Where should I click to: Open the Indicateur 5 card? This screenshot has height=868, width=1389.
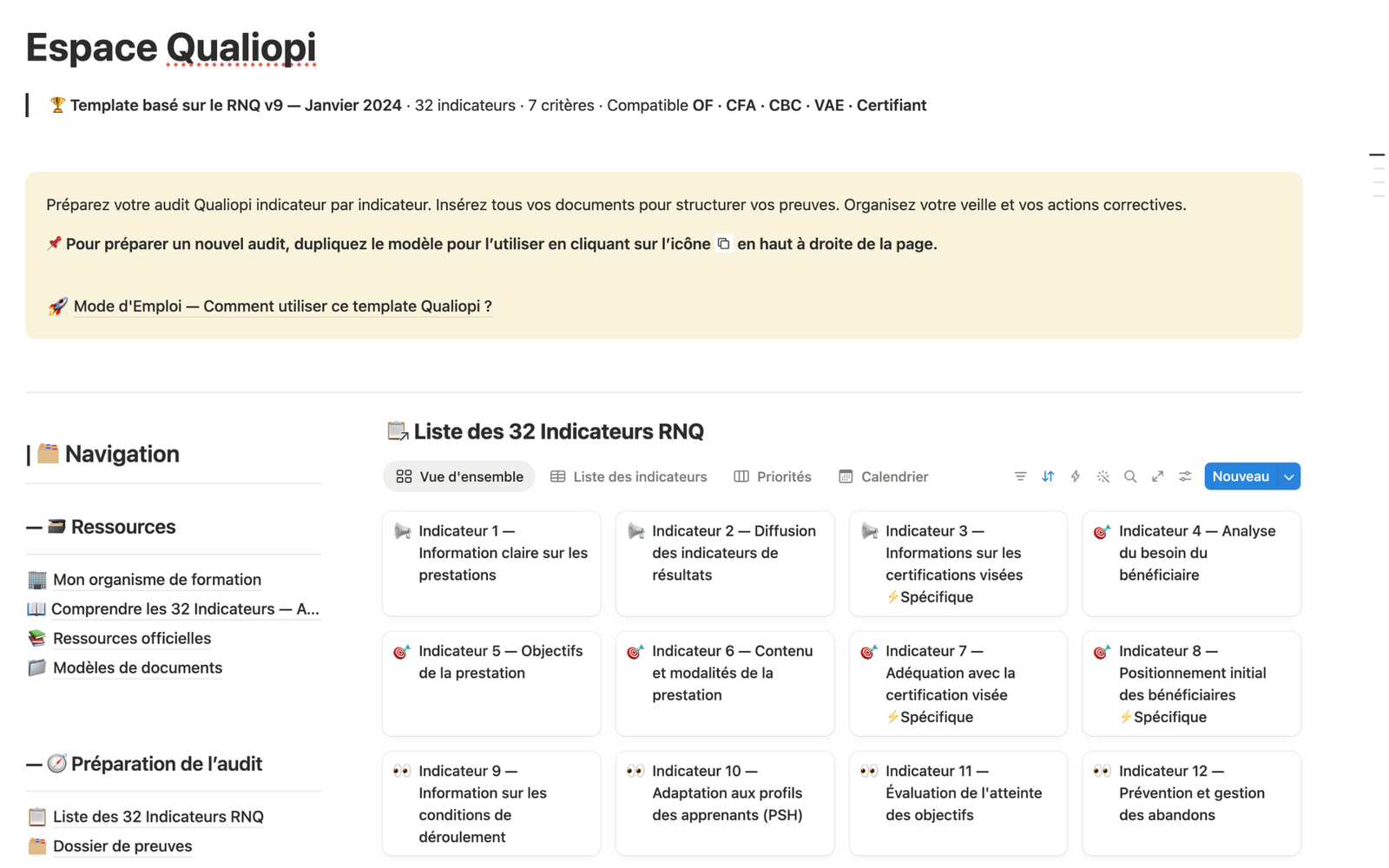click(x=490, y=683)
